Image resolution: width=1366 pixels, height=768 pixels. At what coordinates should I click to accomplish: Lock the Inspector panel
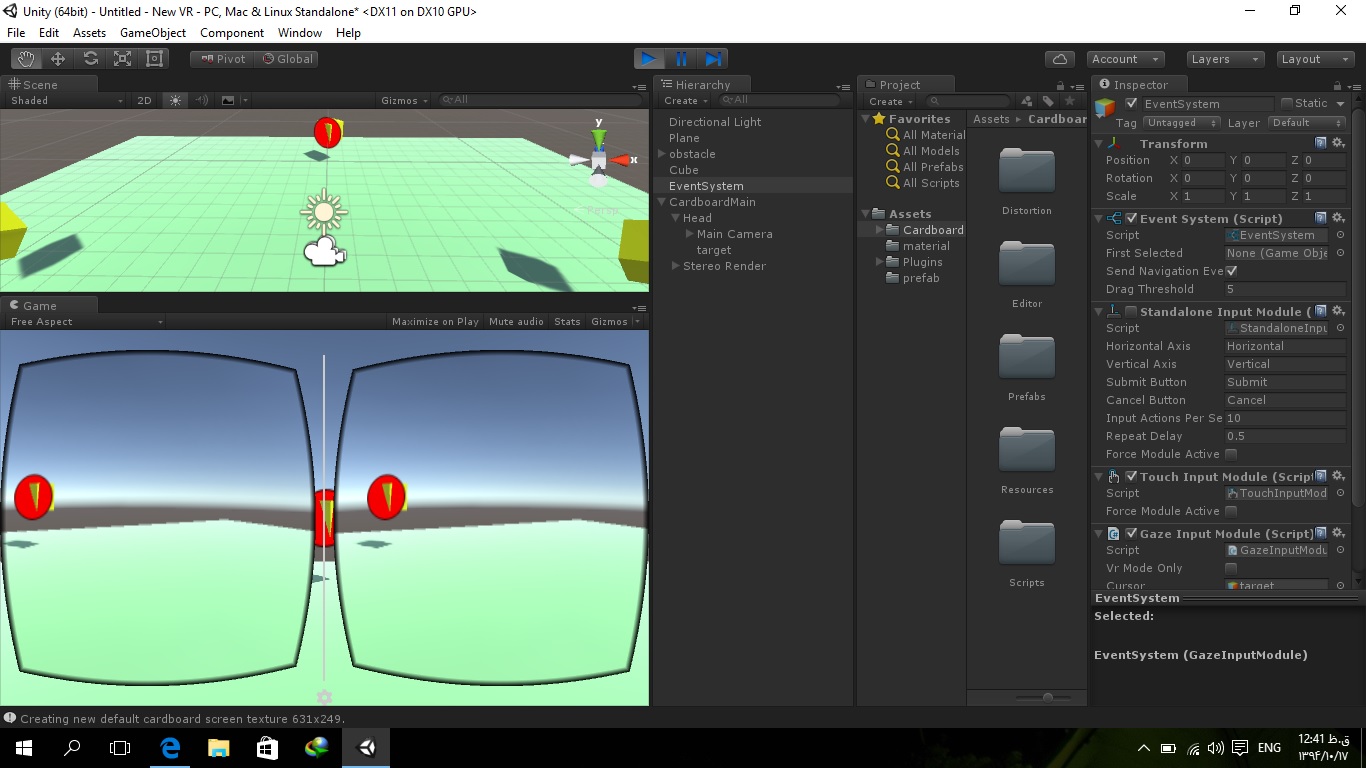point(1338,86)
